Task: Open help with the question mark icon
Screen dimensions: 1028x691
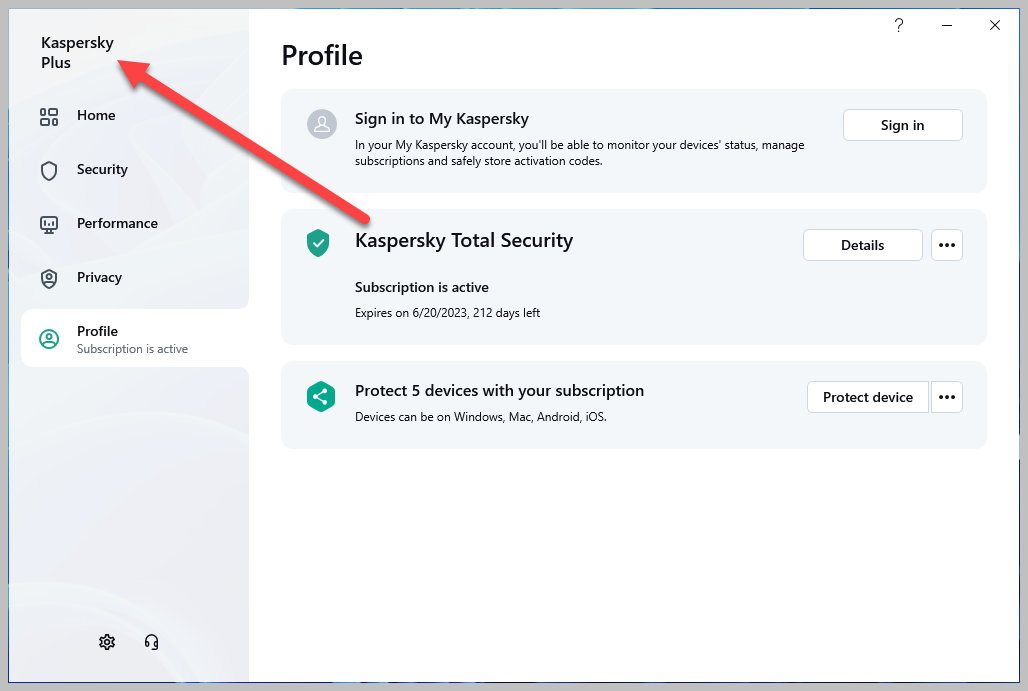Action: [x=899, y=26]
